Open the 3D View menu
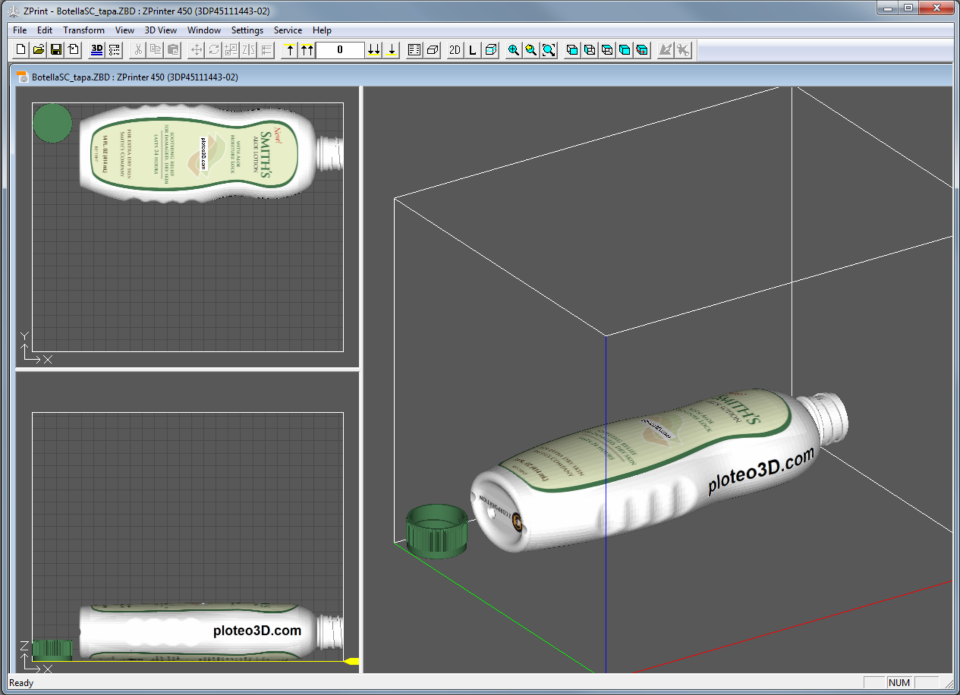 tap(160, 30)
